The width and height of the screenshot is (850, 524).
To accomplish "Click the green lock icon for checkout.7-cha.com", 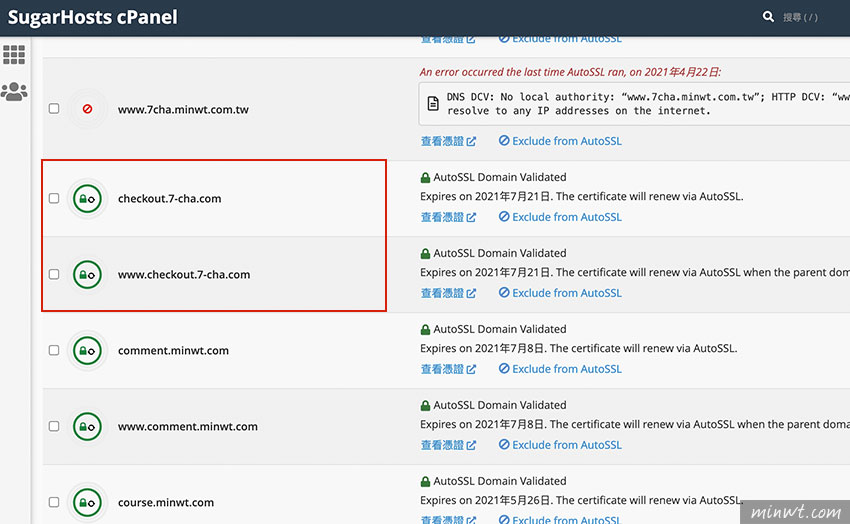I will [x=87, y=198].
